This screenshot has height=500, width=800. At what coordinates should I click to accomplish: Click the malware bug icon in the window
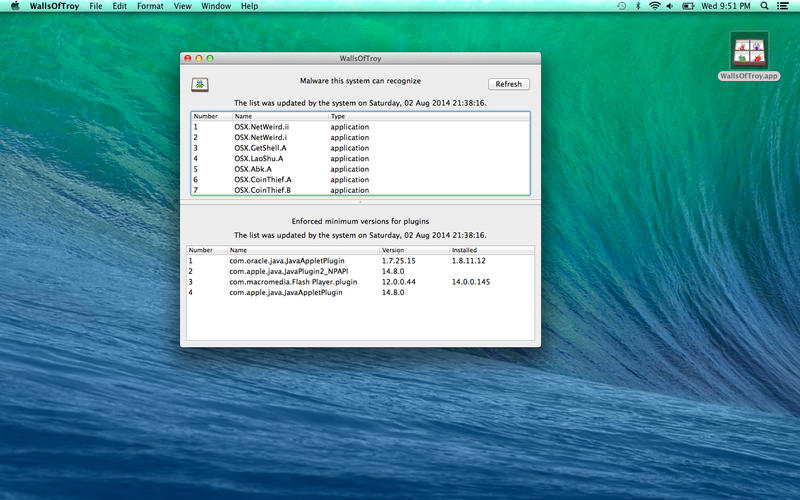201,84
